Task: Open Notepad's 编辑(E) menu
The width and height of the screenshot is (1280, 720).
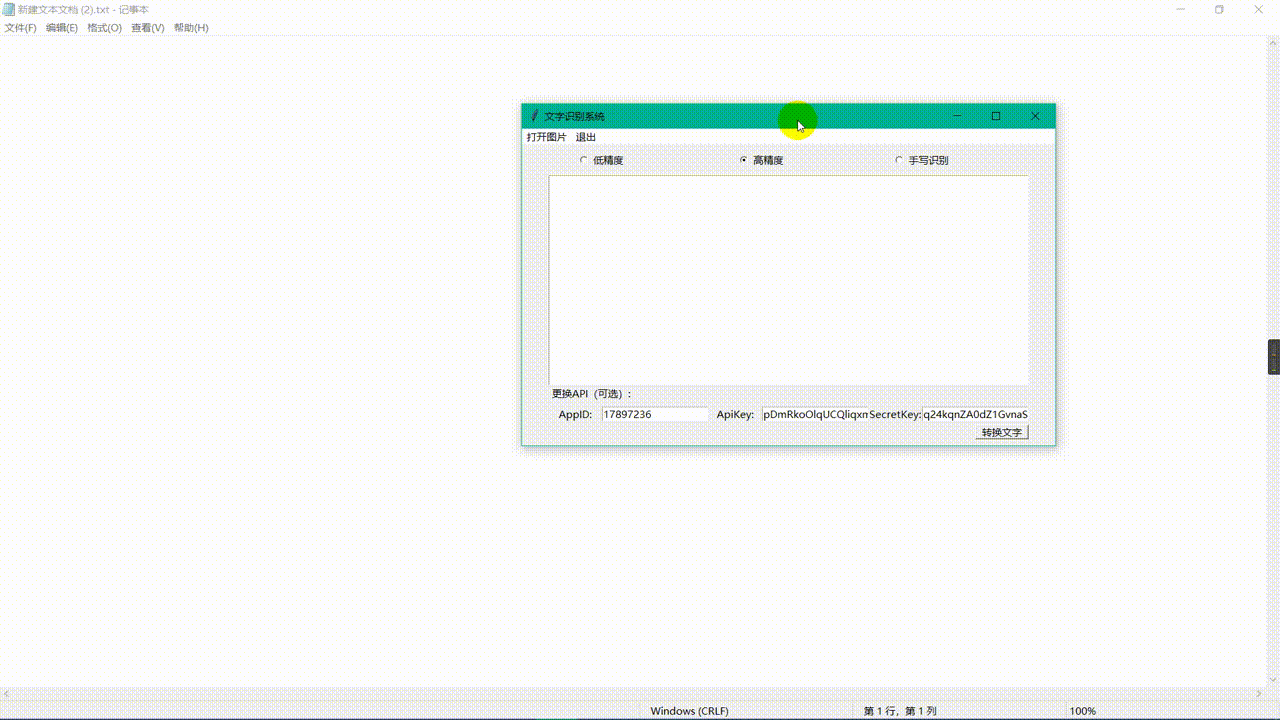Action: point(62,28)
